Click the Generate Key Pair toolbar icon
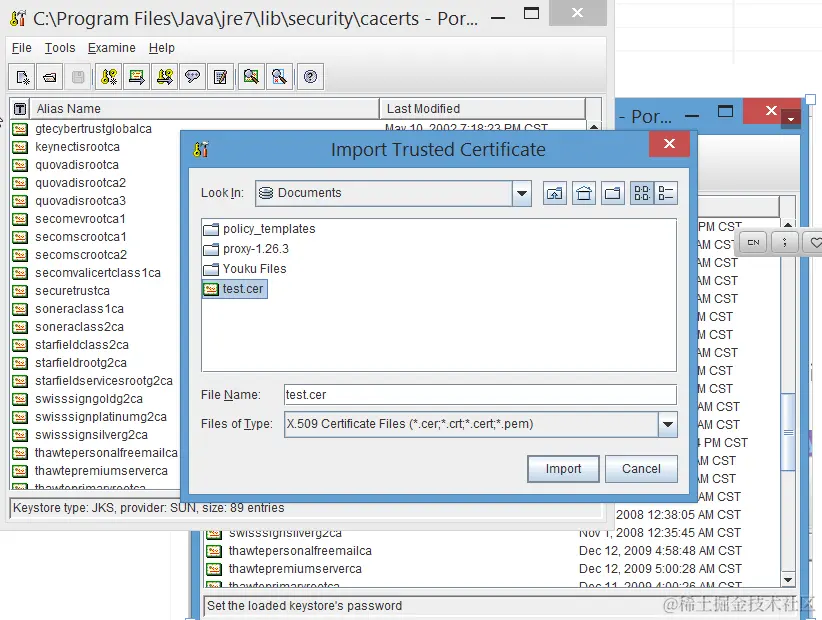Screen dimensions: 822x620 [x=109, y=78]
